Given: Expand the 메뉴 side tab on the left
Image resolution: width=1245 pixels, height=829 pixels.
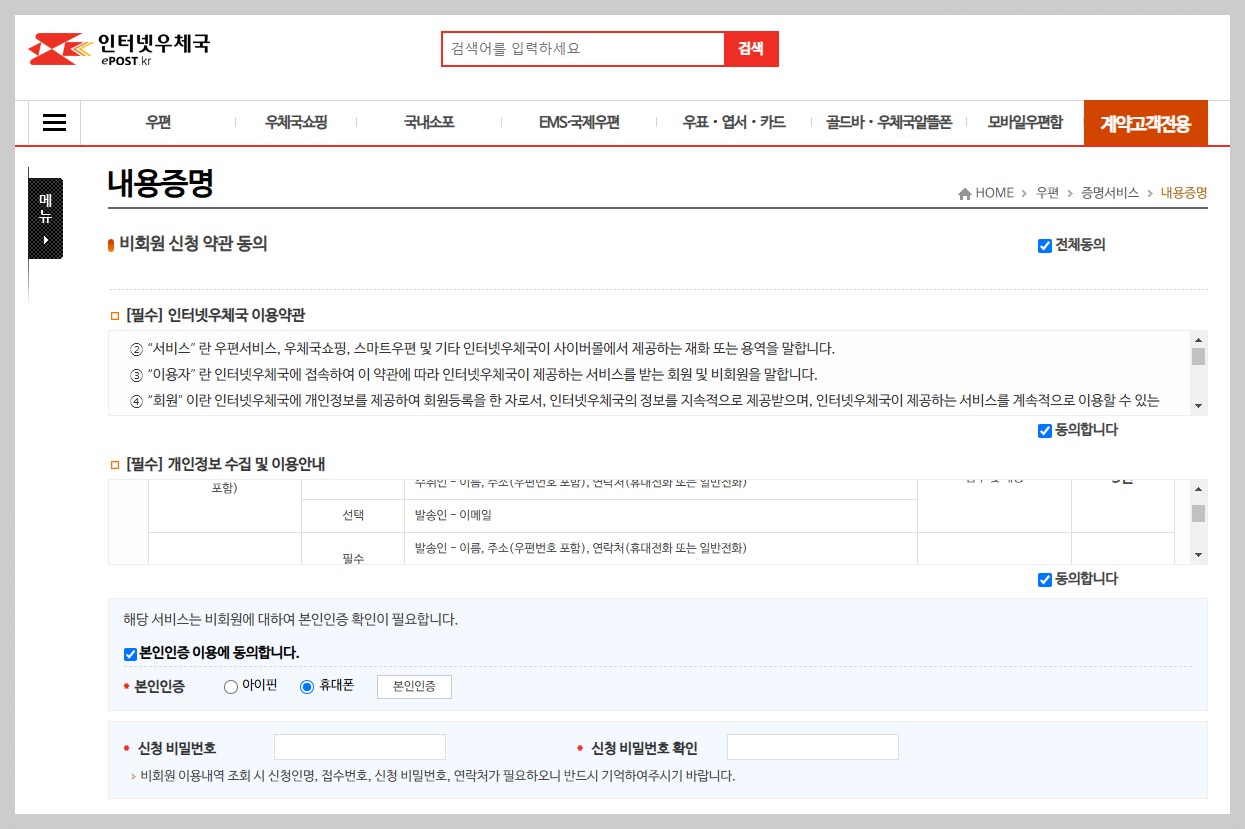Looking at the screenshot, I should [x=45, y=216].
